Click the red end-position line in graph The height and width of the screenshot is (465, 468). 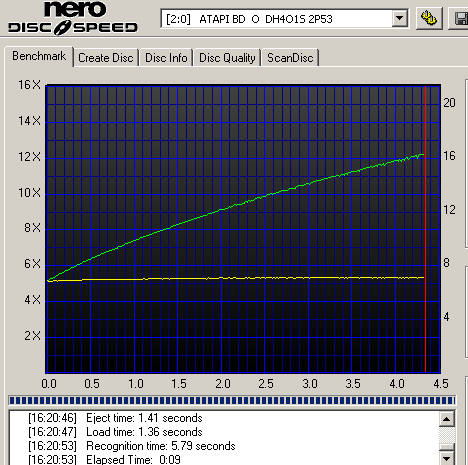(x=425, y=229)
